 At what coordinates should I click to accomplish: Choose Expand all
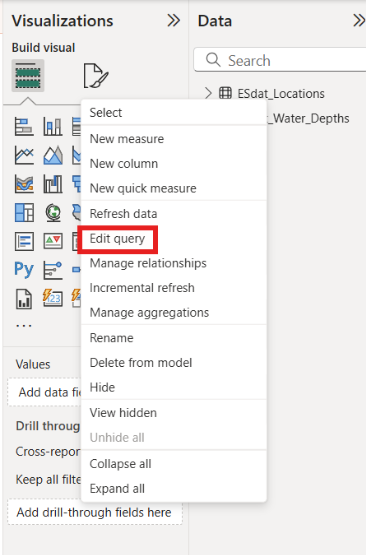(173, 488)
